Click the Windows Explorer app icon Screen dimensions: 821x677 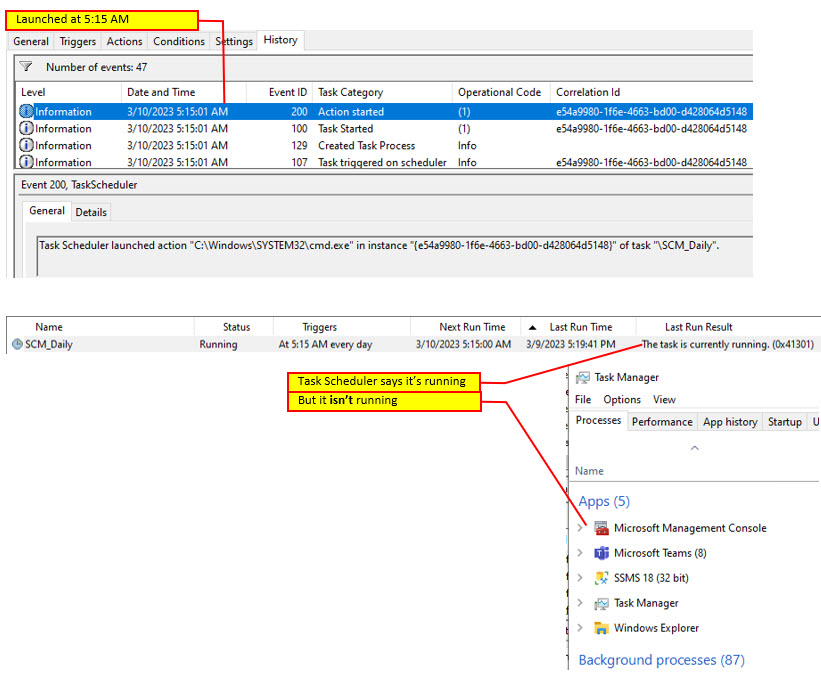(x=600, y=629)
